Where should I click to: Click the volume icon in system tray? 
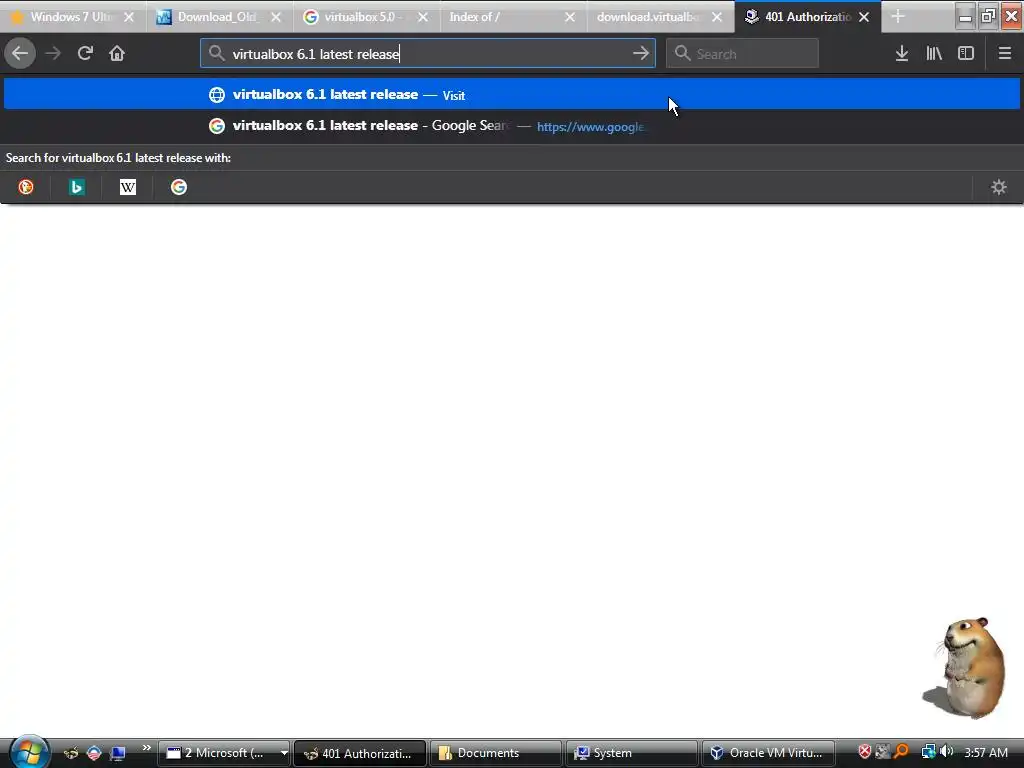[x=946, y=752]
